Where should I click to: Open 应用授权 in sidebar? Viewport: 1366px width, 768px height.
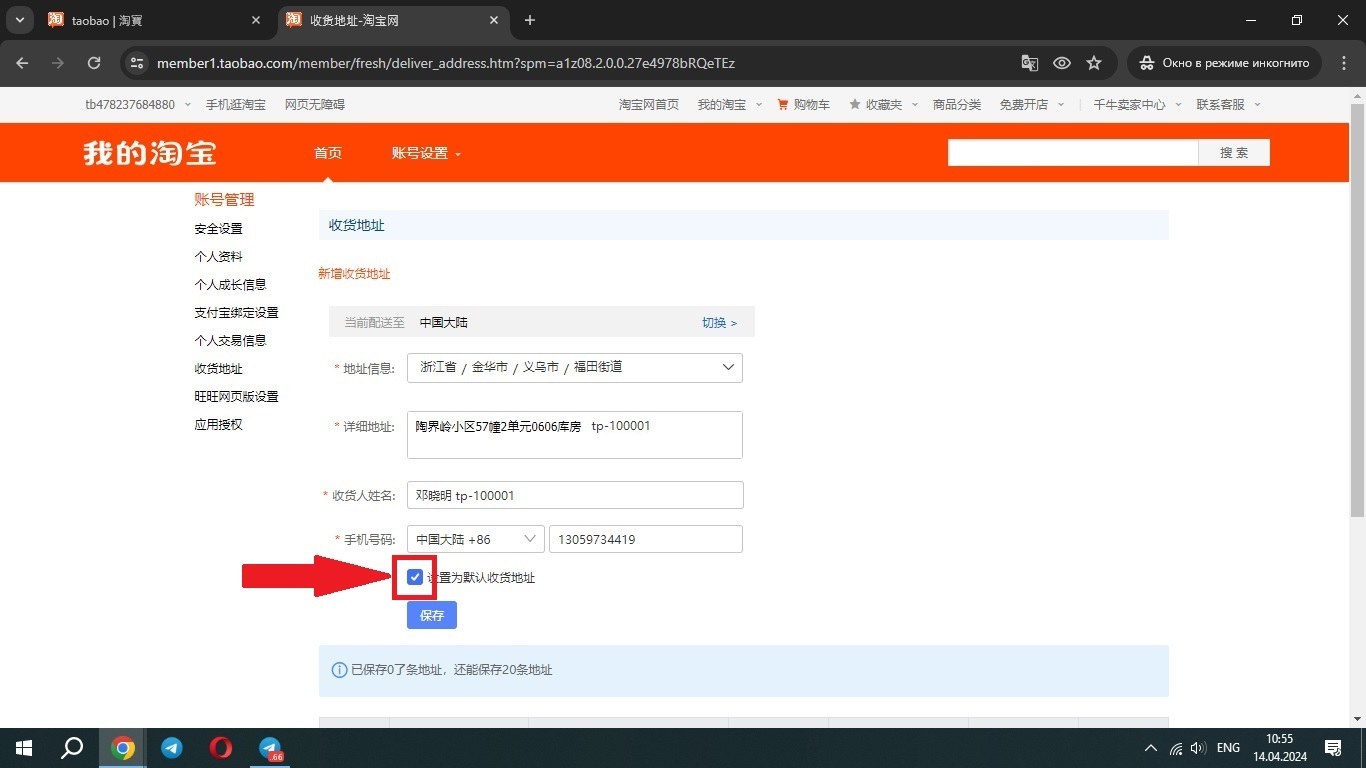pyautogui.click(x=219, y=425)
